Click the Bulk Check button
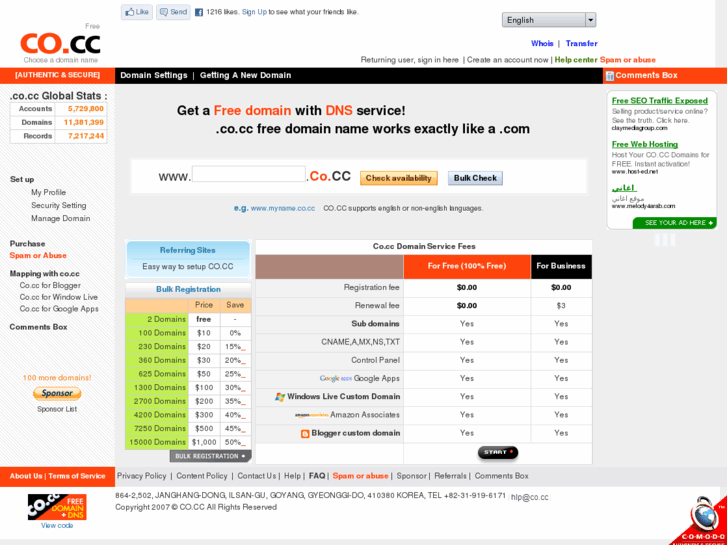Viewport: 727px width, 545px height. click(x=475, y=178)
